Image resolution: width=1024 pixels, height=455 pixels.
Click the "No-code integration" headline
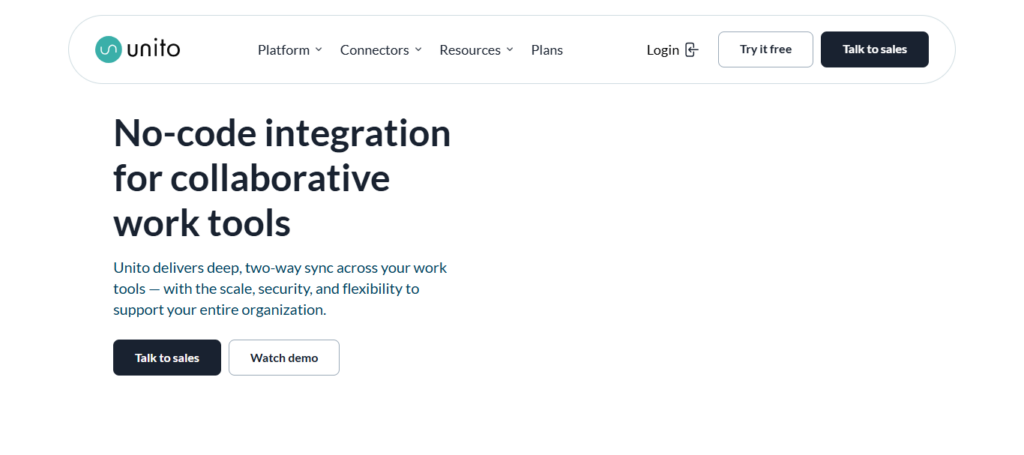[282, 133]
